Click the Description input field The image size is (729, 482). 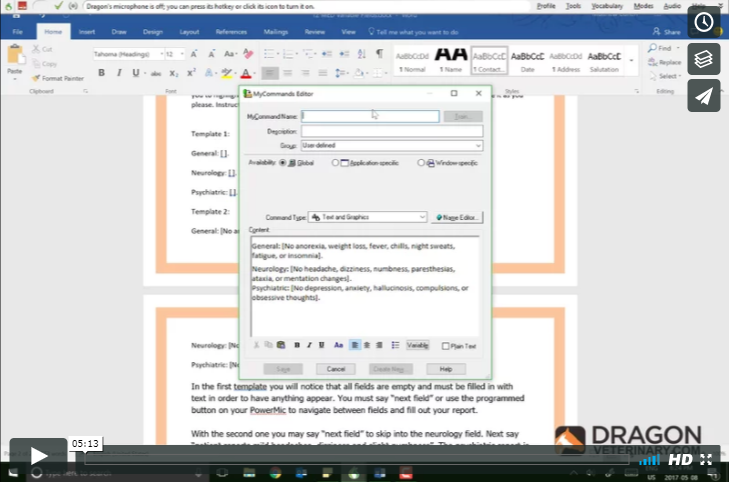392,131
